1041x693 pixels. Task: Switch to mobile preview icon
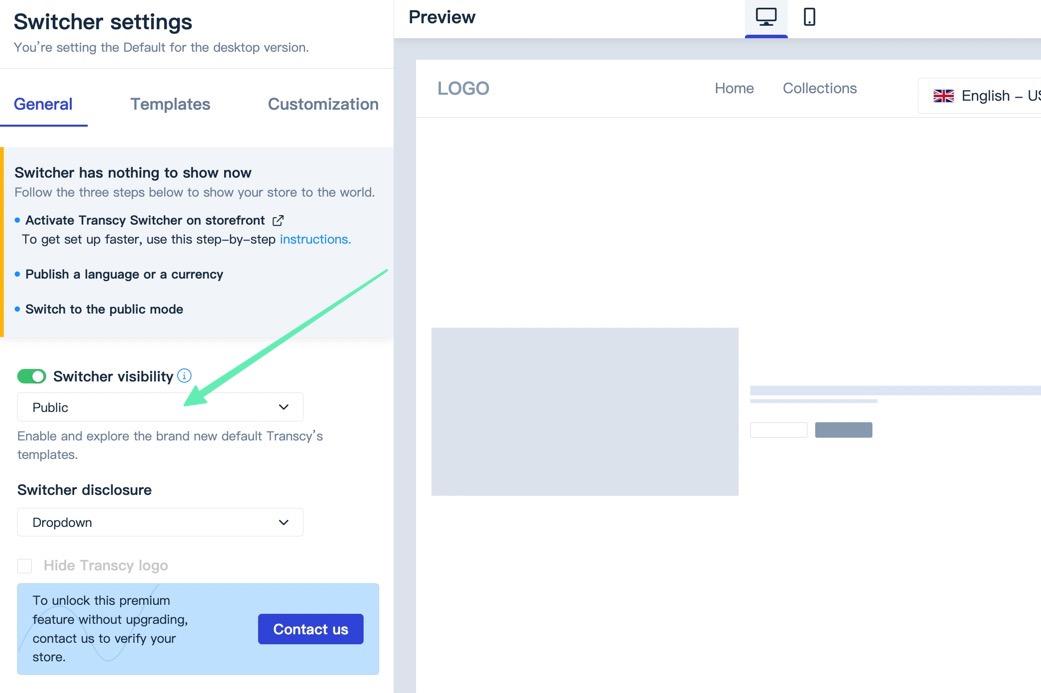pyautogui.click(x=809, y=17)
